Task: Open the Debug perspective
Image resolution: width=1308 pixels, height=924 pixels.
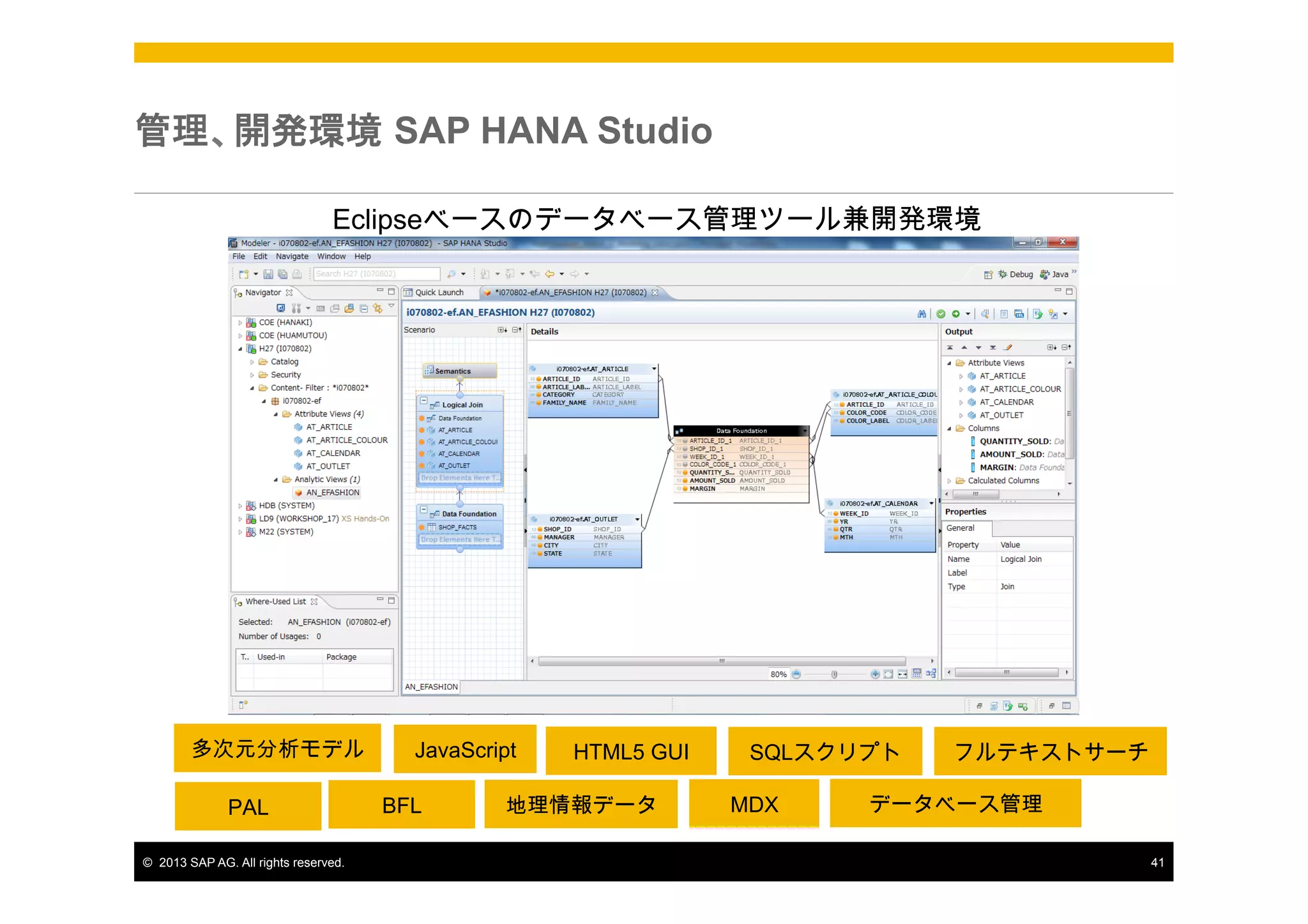Action: (1015, 275)
